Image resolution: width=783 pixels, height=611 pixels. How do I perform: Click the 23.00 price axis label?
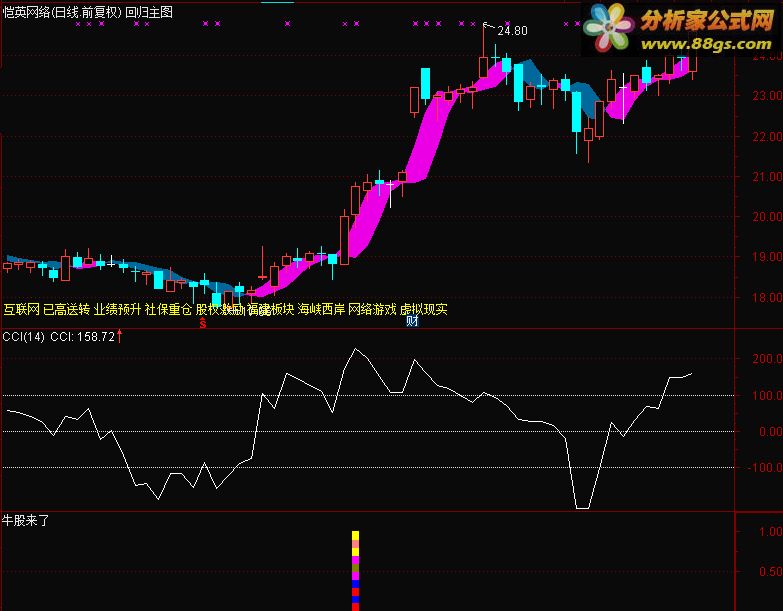click(x=767, y=95)
